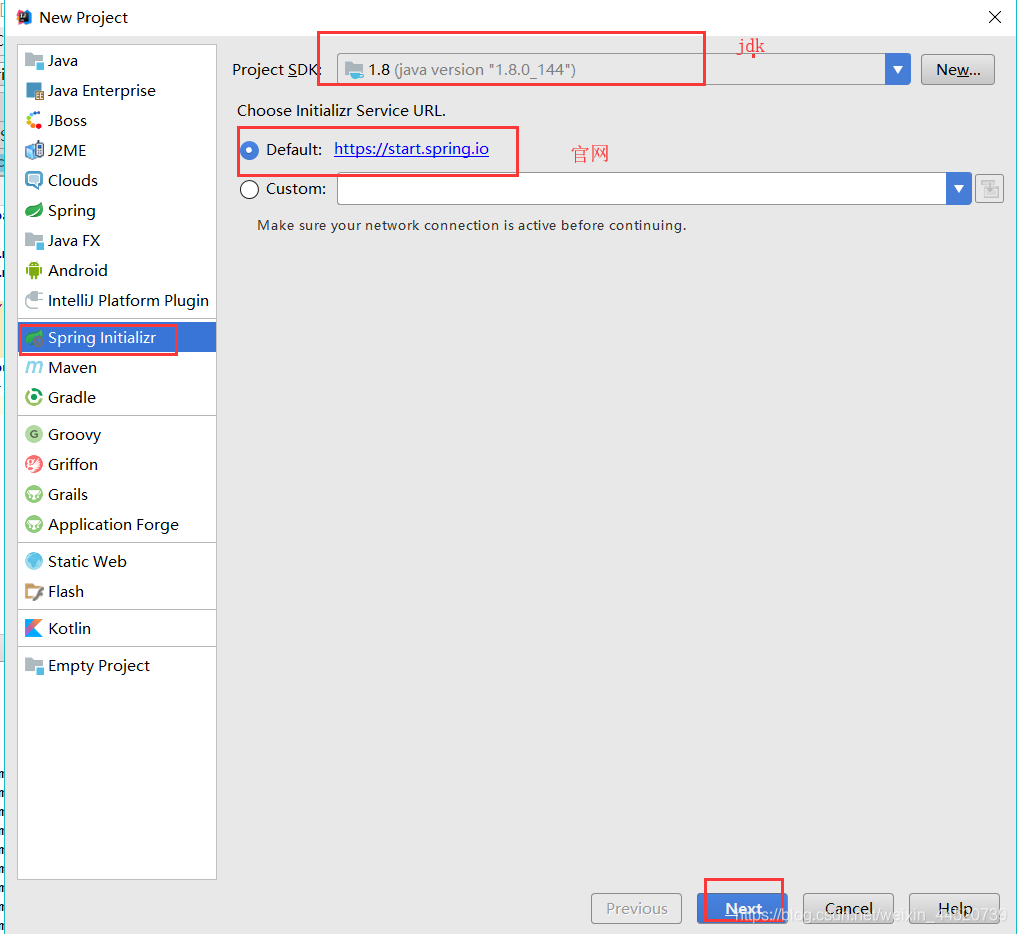
Task: Click the Groovy G icon
Action: pos(34,434)
